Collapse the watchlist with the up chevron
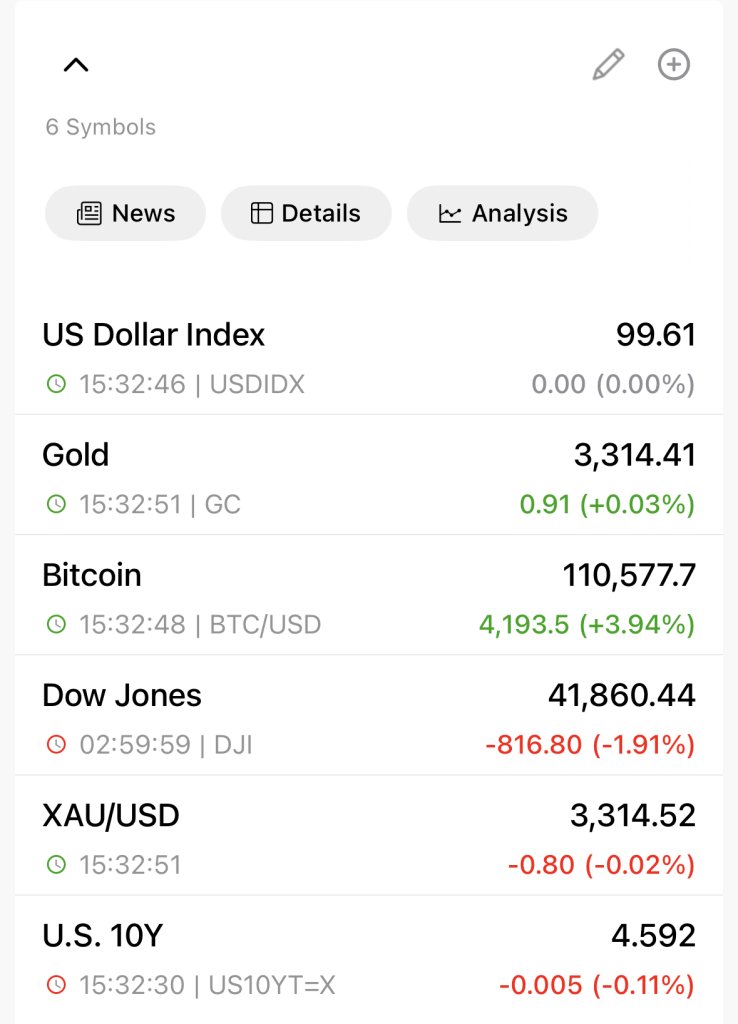The image size is (738, 1024). coord(76,65)
